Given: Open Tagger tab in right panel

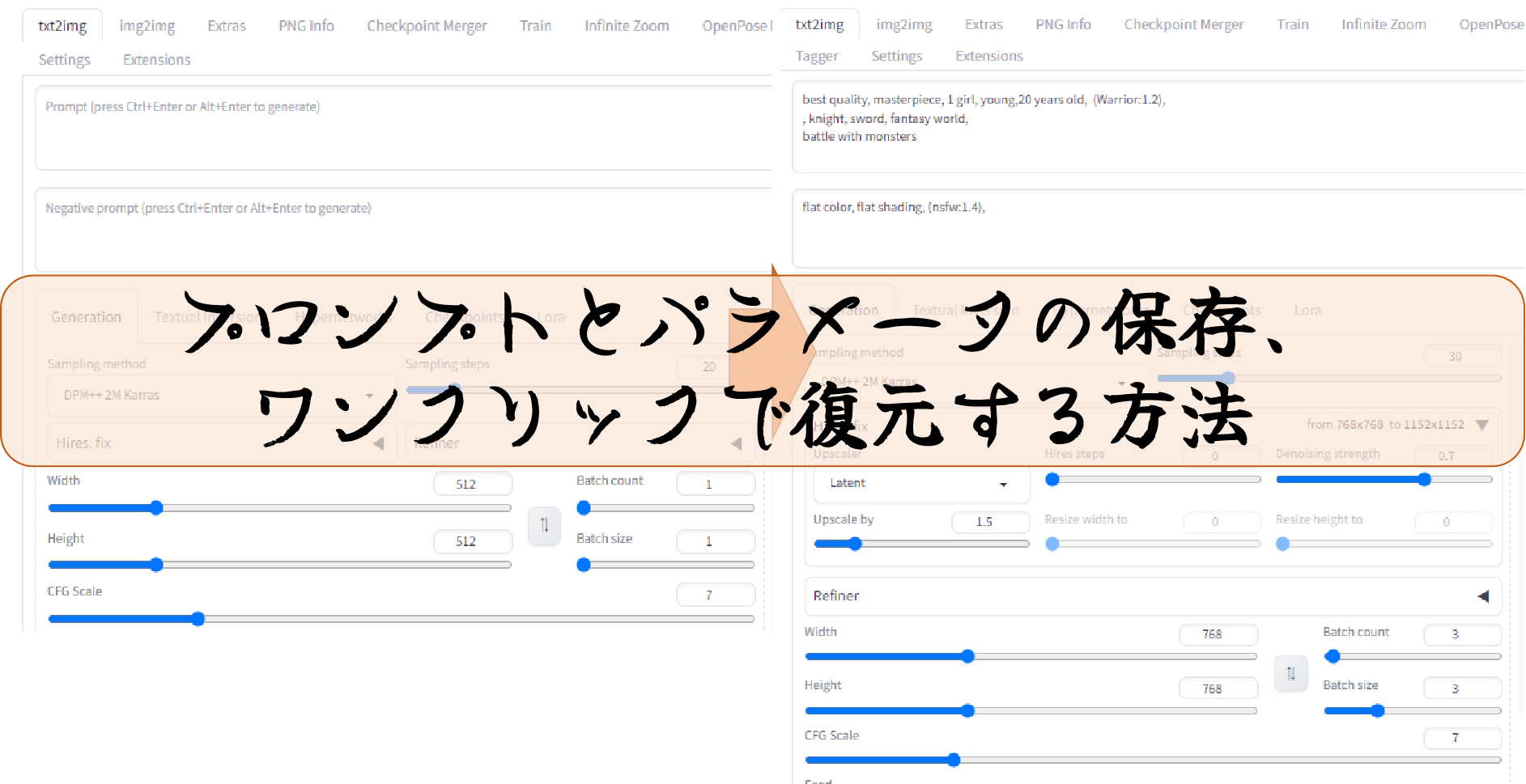Looking at the screenshot, I should (817, 57).
